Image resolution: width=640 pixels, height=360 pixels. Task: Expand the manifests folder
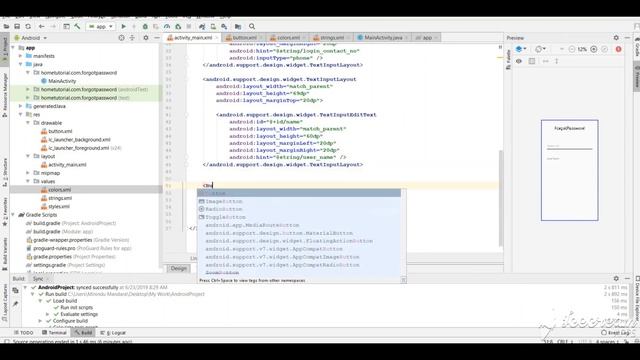[20, 56]
